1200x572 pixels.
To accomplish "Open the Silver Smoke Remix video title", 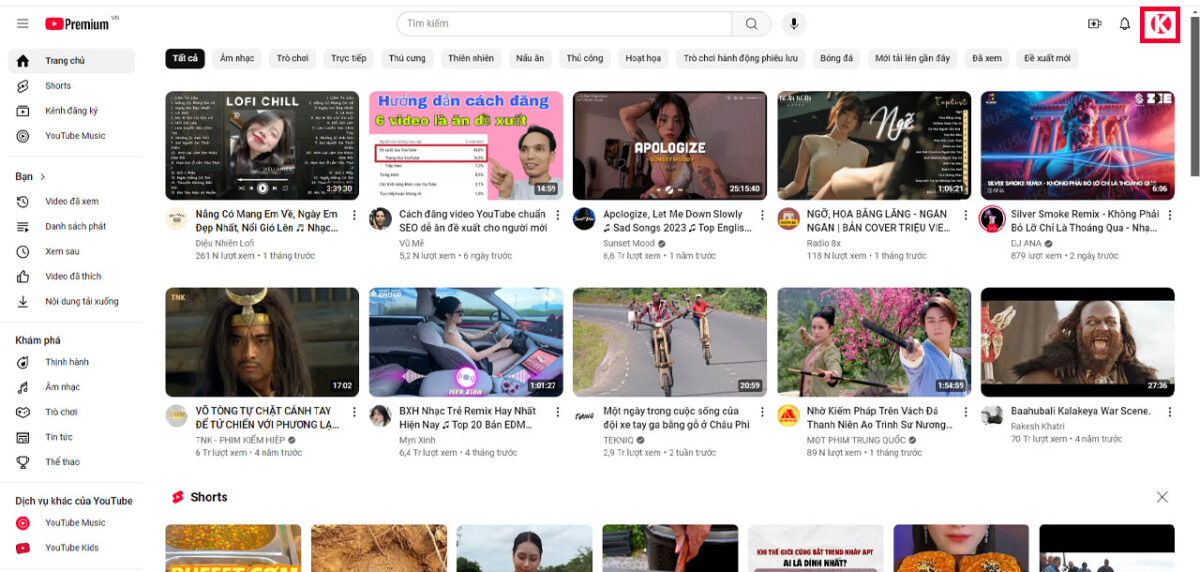I will coord(1084,221).
